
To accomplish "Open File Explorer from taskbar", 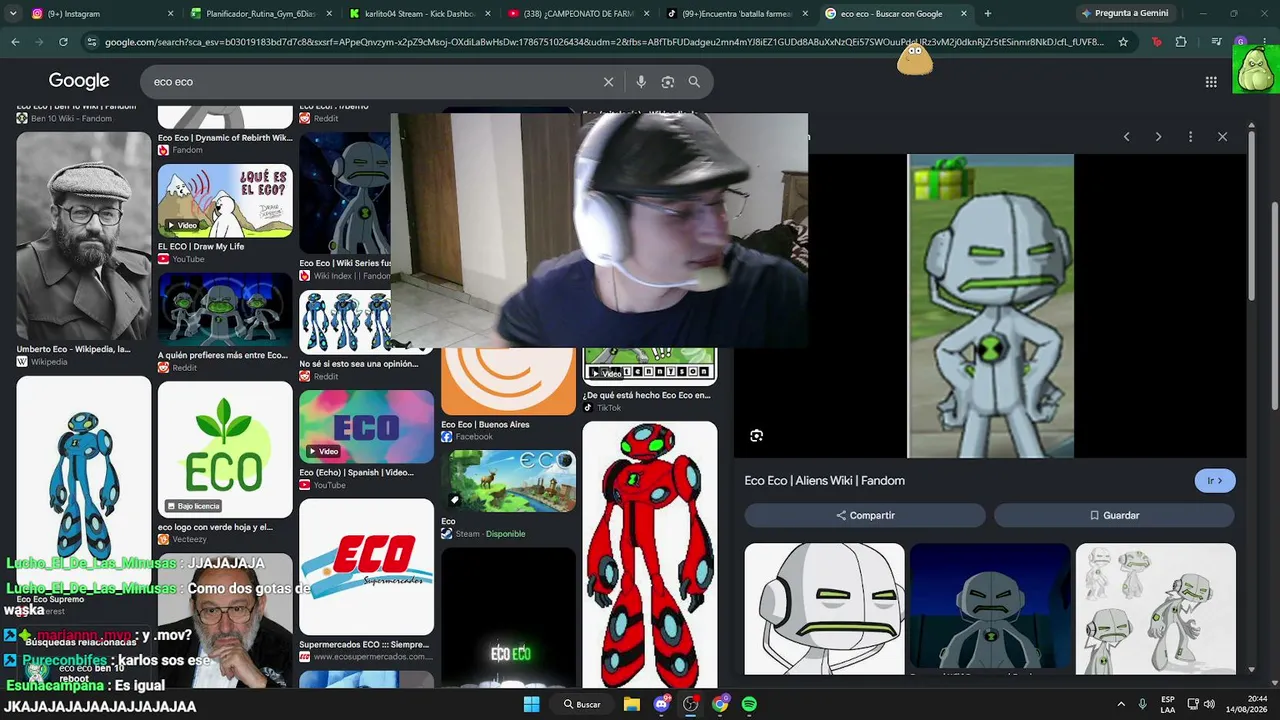I will (632, 704).
